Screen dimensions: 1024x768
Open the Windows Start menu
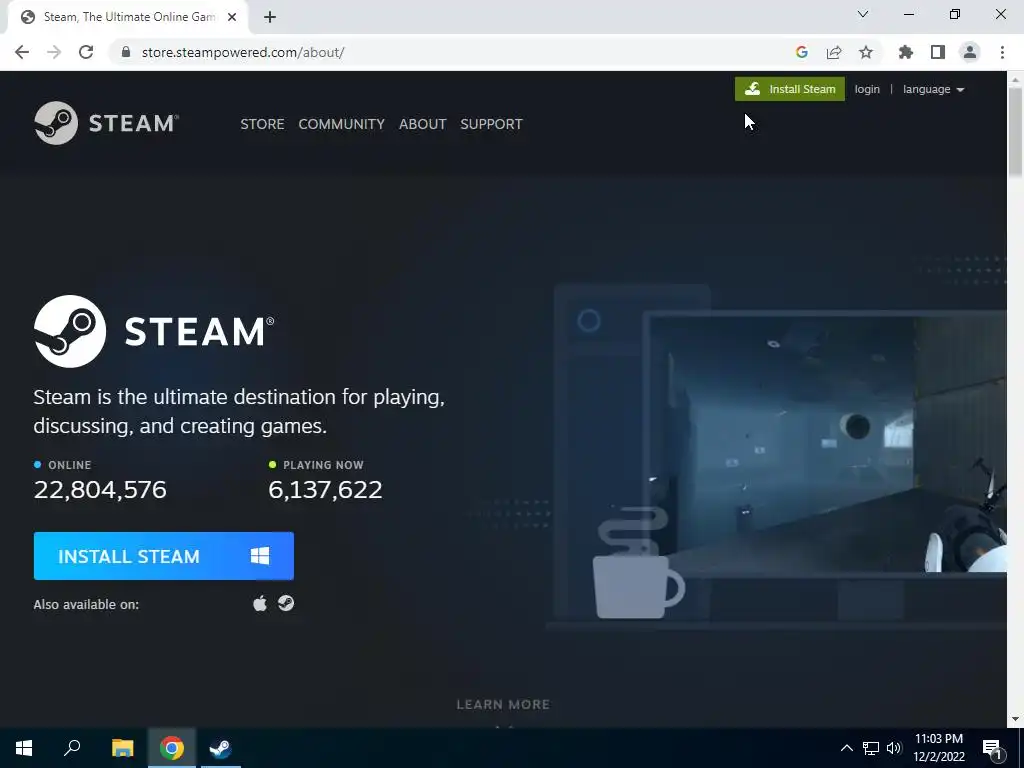pos(24,748)
